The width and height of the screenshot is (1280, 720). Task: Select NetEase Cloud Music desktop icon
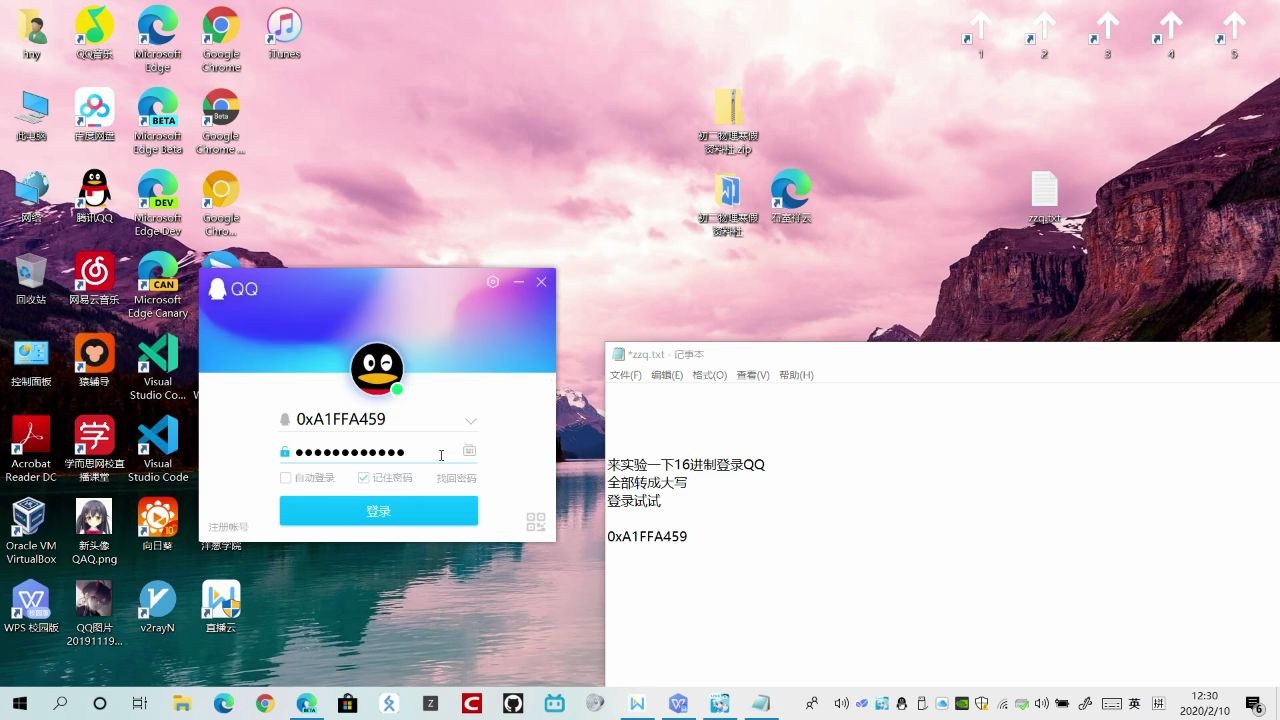point(94,279)
